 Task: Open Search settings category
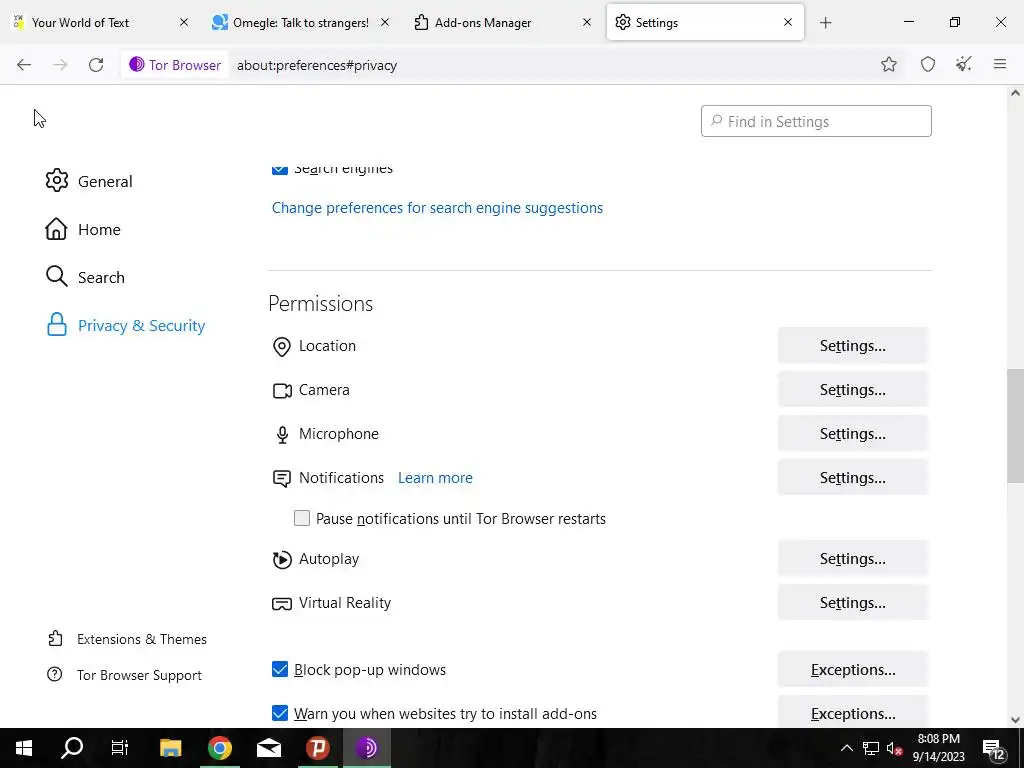coord(85,277)
